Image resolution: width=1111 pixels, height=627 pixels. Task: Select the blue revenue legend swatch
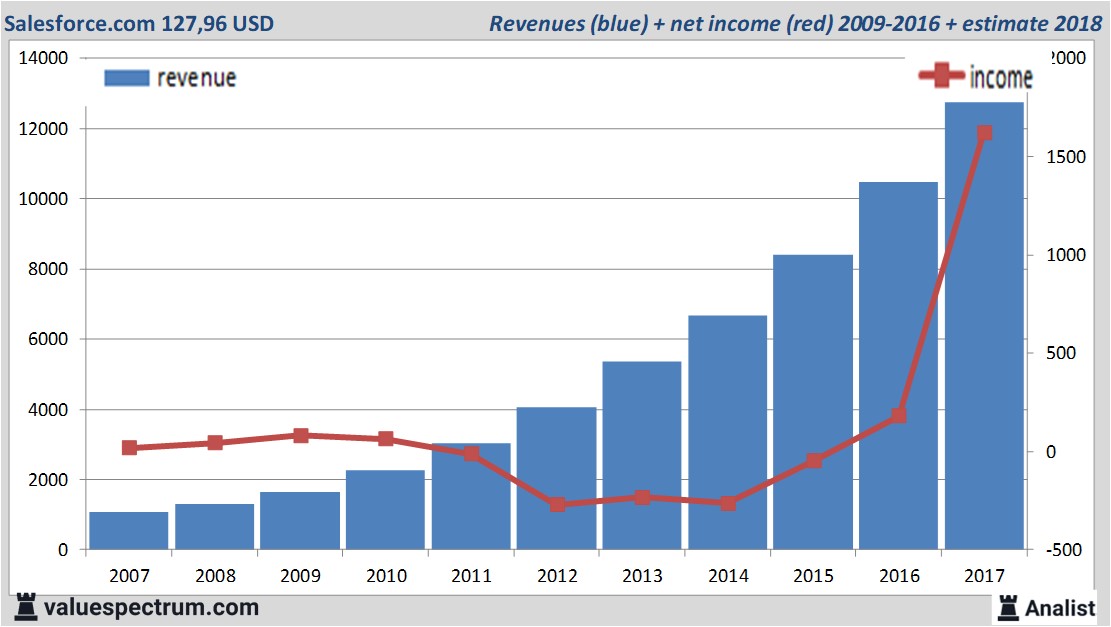[x=127, y=78]
